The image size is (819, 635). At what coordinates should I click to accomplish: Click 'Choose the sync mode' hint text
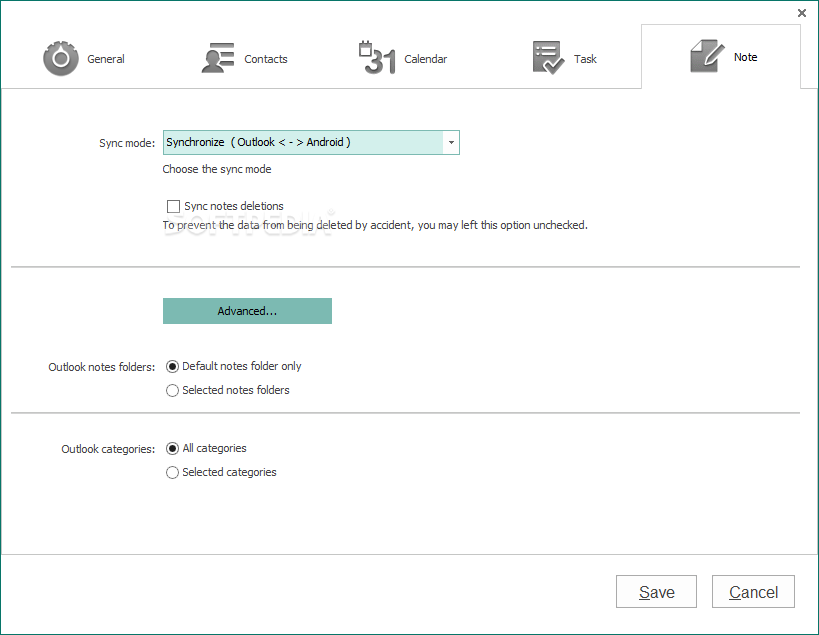[217, 169]
